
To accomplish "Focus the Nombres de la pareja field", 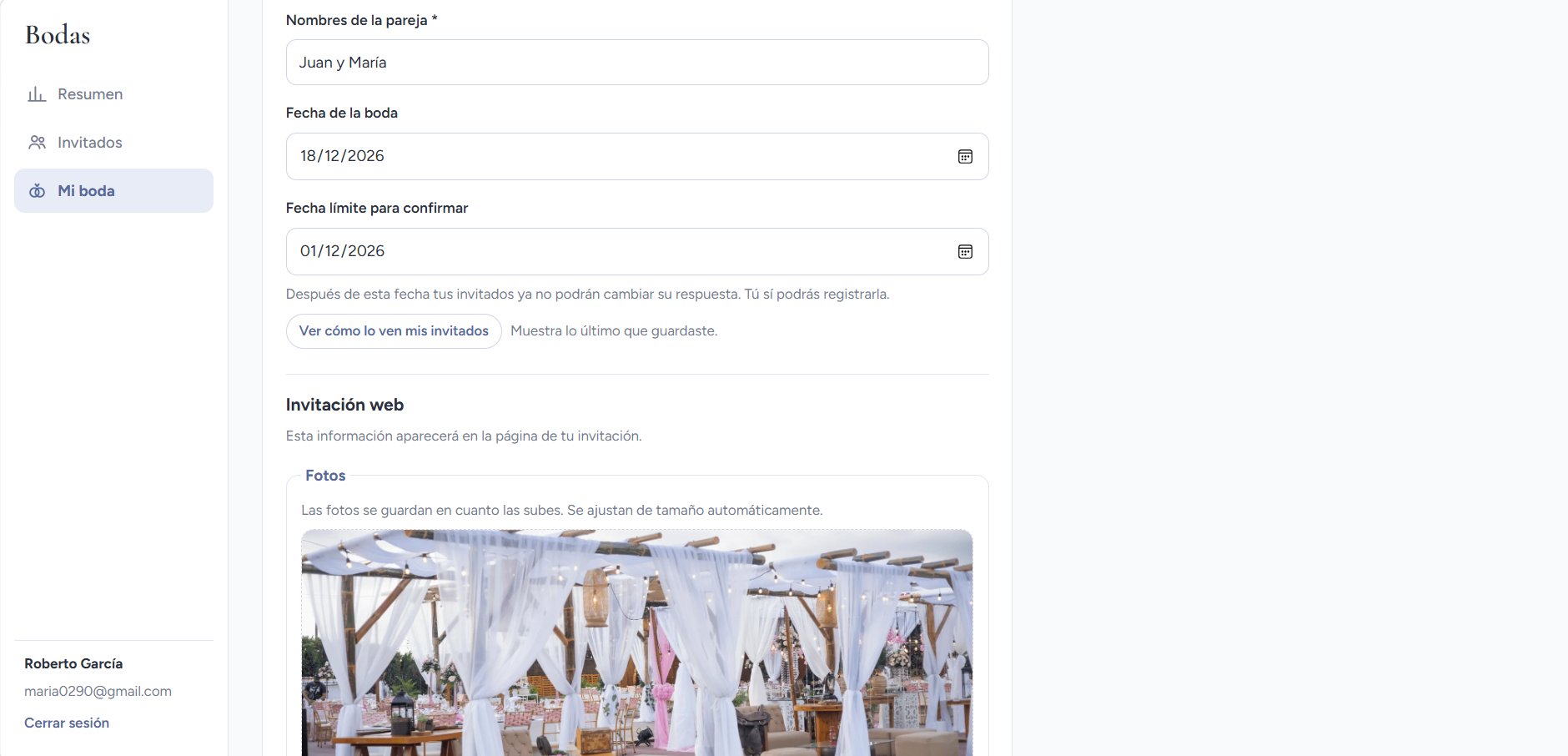I will [637, 63].
